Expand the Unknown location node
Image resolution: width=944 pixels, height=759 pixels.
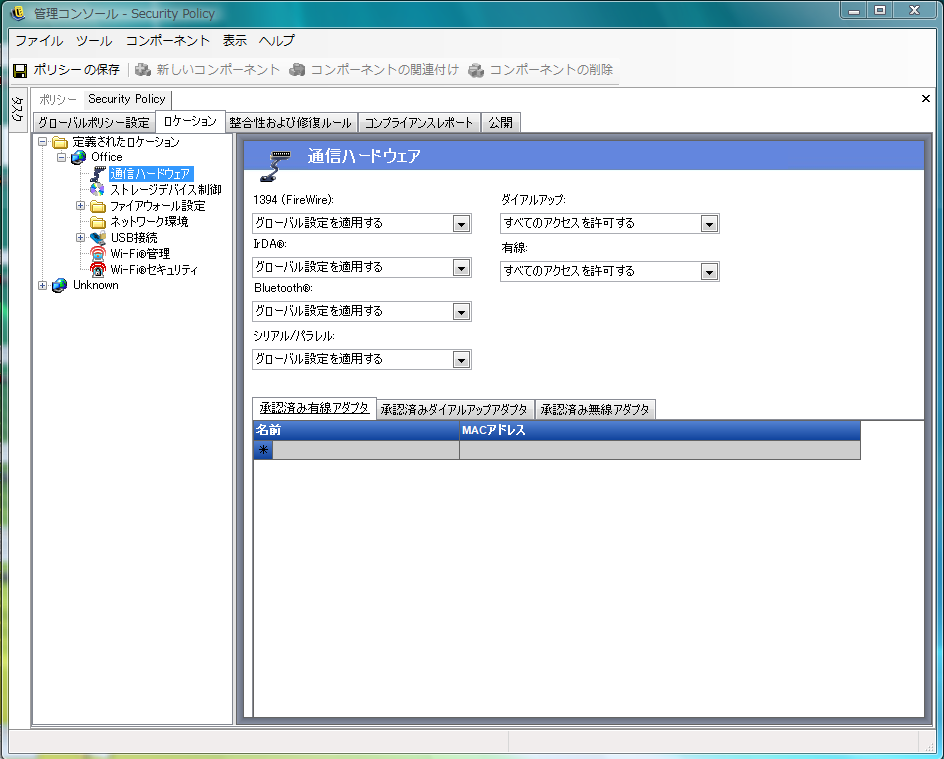tap(43, 285)
